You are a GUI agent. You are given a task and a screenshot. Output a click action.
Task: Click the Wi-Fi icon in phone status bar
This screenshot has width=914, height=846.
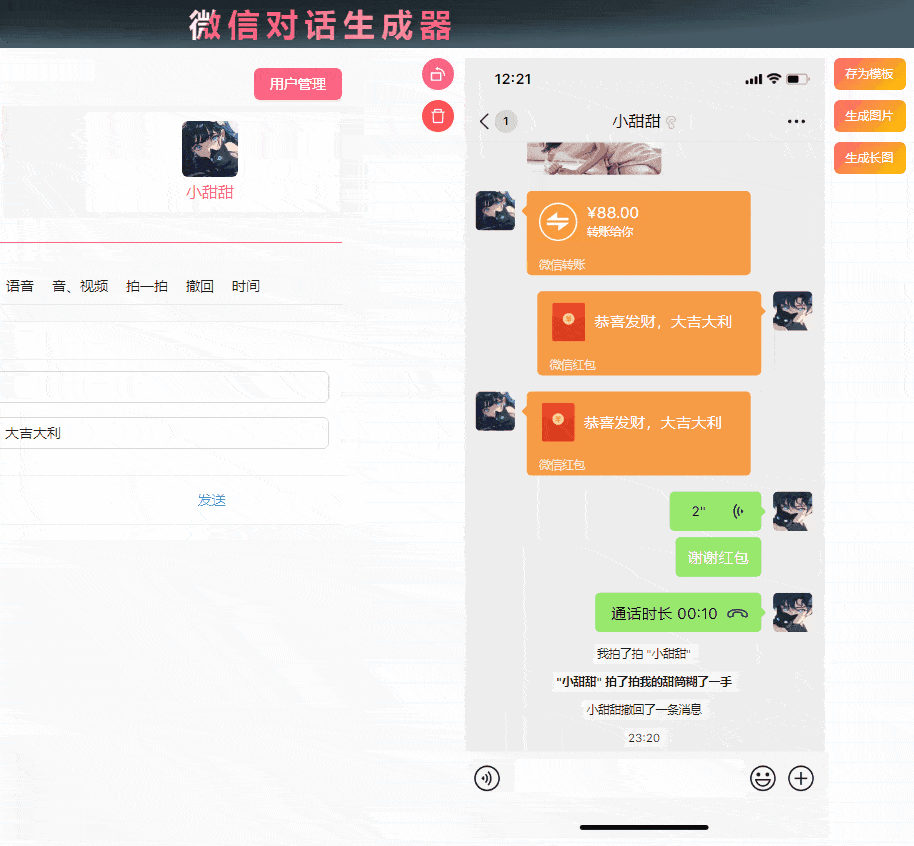[x=774, y=79]
